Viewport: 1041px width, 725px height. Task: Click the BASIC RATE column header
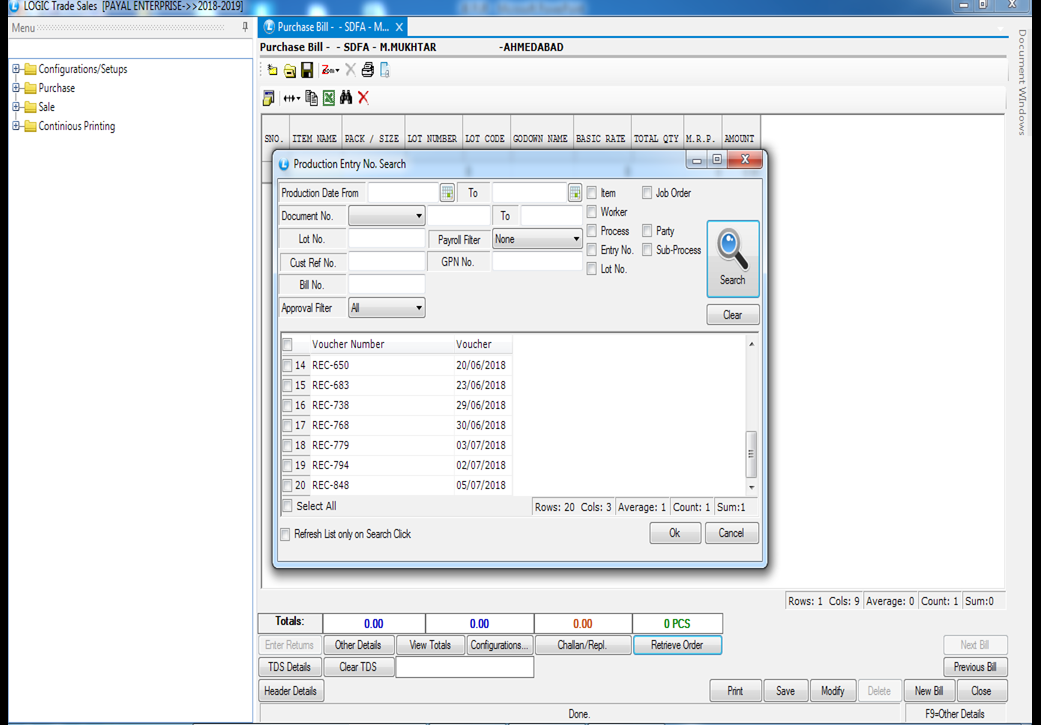pyautogui.click(x=601, y=139)
